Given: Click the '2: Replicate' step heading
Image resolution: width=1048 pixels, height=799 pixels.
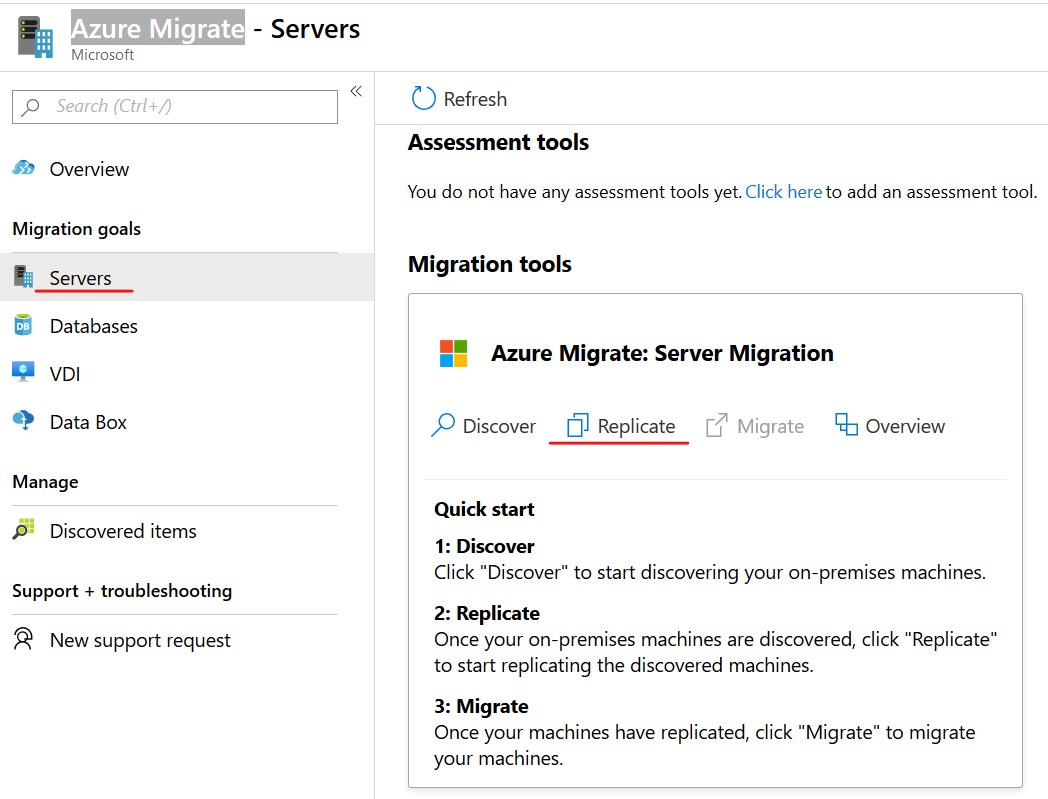Looking at the screenshot, I should (x=487, y=613).
